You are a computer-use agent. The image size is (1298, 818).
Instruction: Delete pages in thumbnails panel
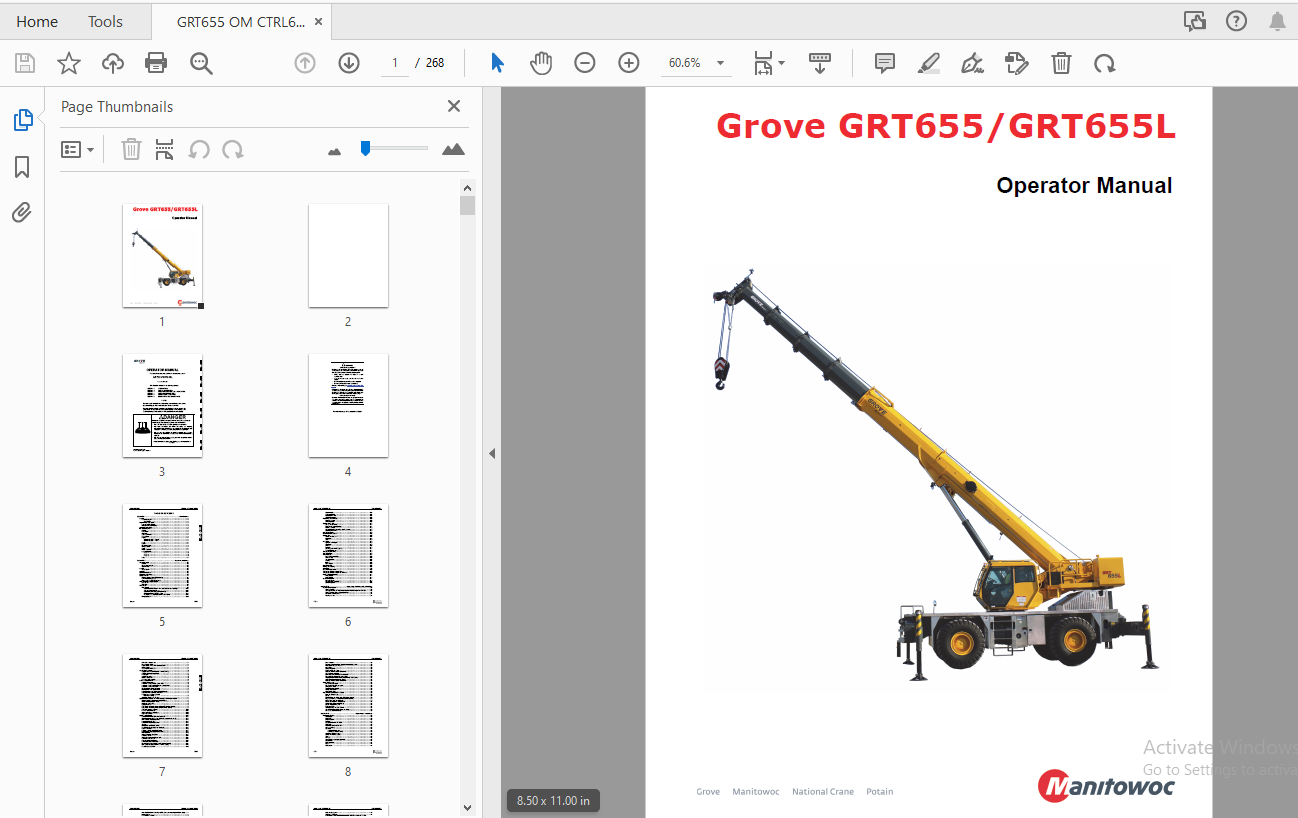click(x=131, y=150)
